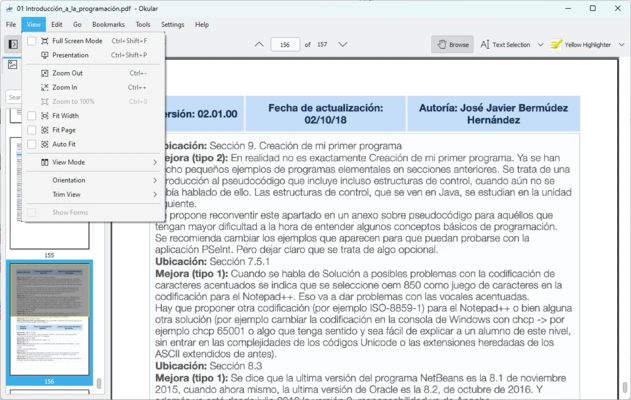The height and width of the screenshot is (400, 631).
Task: Expand the View Mode submenu arrow
Action: pos(155,162)
